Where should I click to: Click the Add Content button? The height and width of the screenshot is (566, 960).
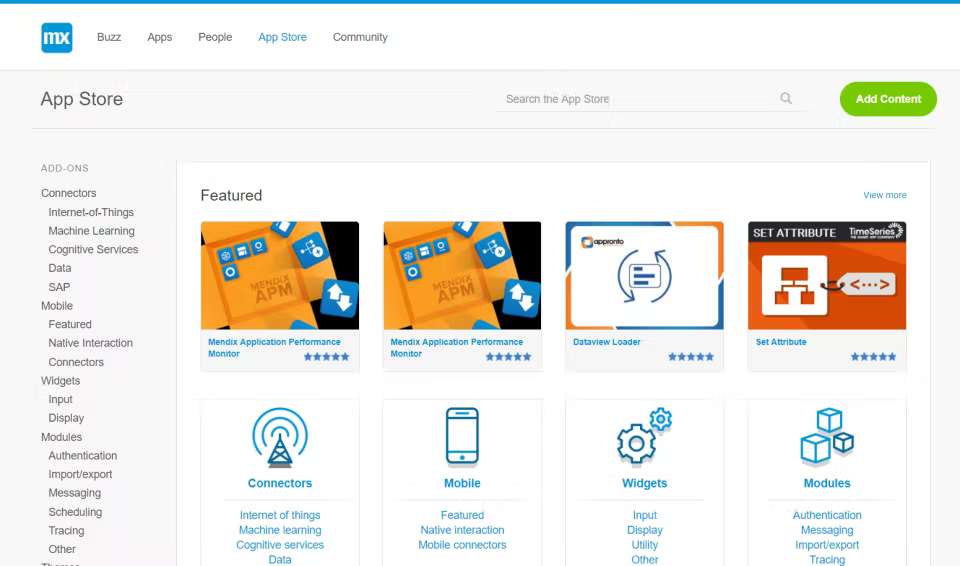(x=888, y=99)
